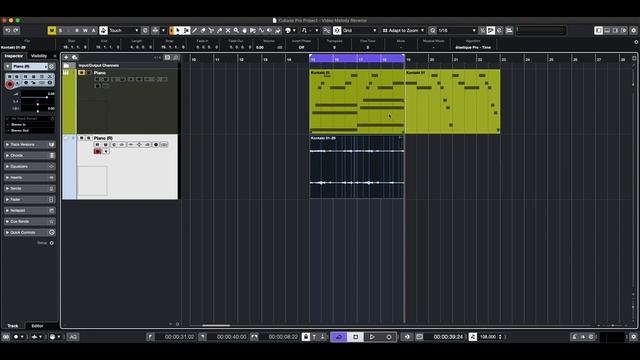This screenshot has height=360, width=640.
Task: Open the Touch automation mode dropdown
Action: [124, 31]
